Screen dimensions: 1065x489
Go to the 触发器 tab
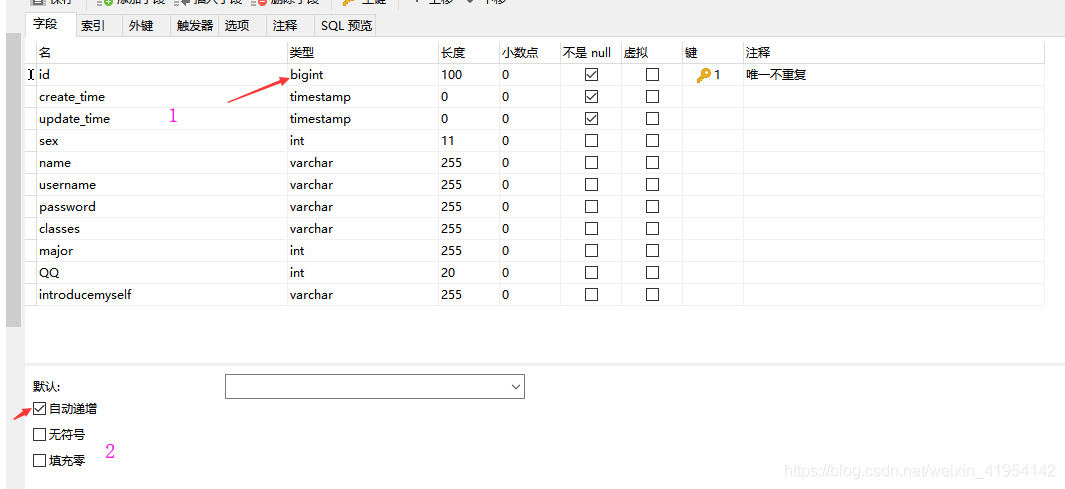195,26
